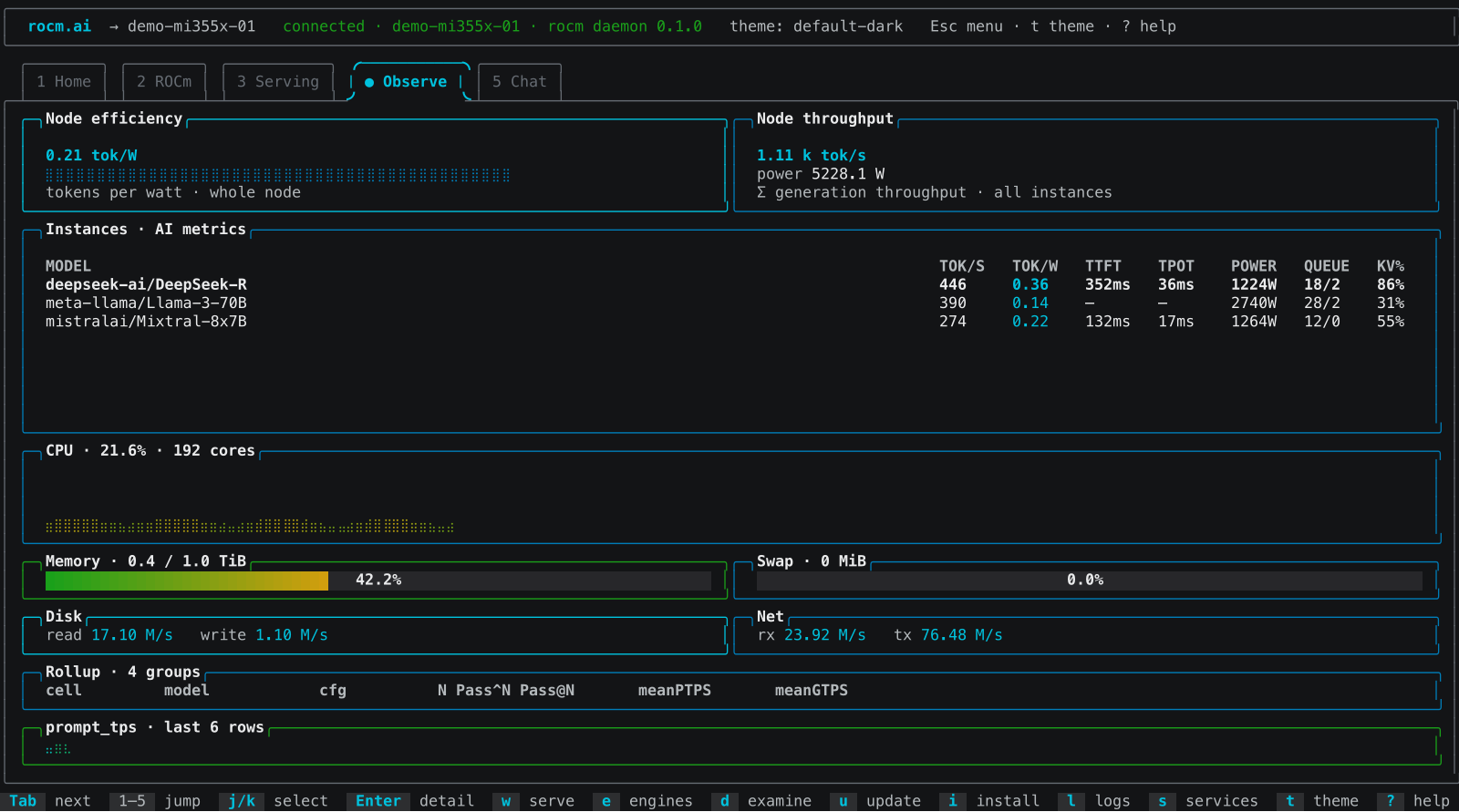This screenshot has height=812, width=1459.
Task: Select the deepseek-ai/DeepSeek-R instance row
Action: (x=725, y=284)
